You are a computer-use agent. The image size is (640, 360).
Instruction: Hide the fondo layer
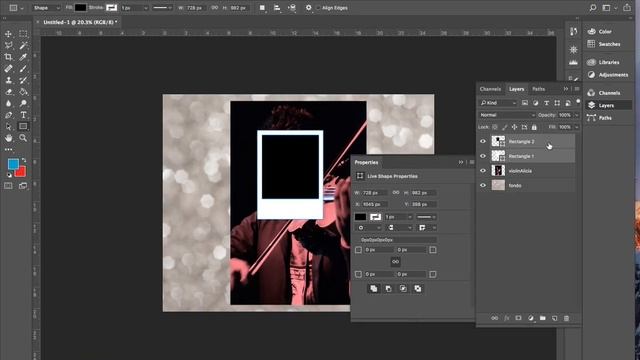tap(483, 185)
